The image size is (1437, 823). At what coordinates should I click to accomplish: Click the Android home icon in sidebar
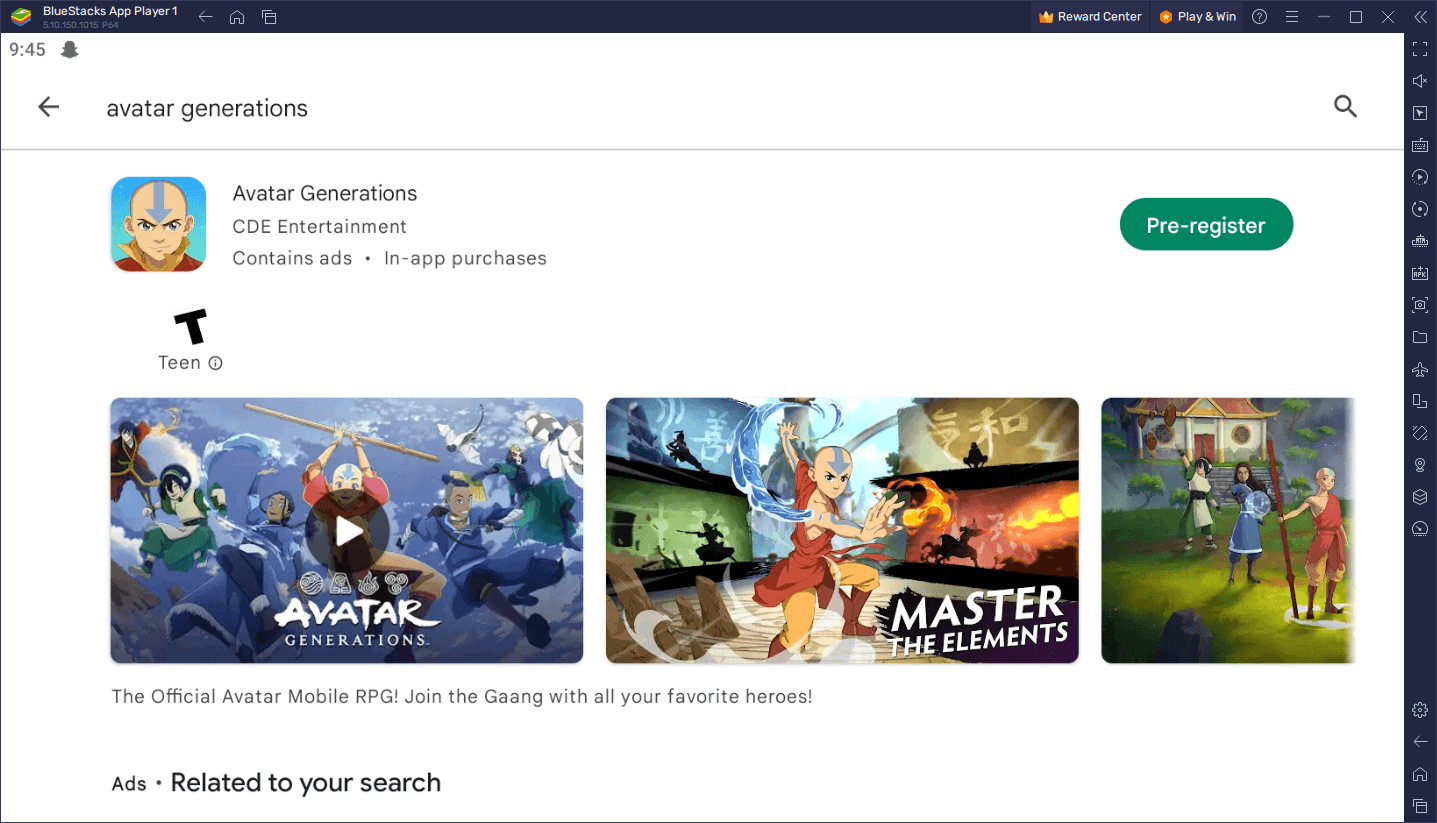[1420, 774]
